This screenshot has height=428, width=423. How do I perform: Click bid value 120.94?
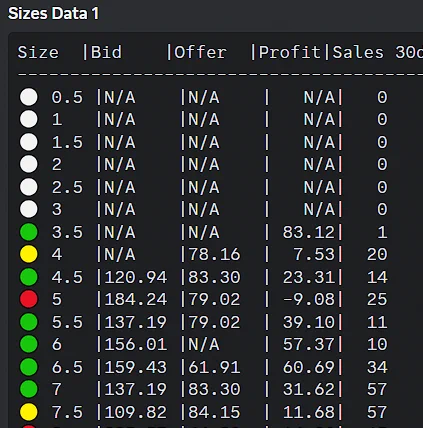(x=135, y=277)
